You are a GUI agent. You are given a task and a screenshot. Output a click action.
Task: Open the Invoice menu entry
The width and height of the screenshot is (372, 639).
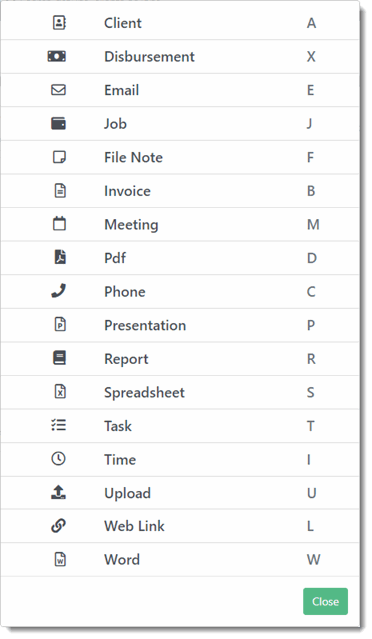coord(180,191)
